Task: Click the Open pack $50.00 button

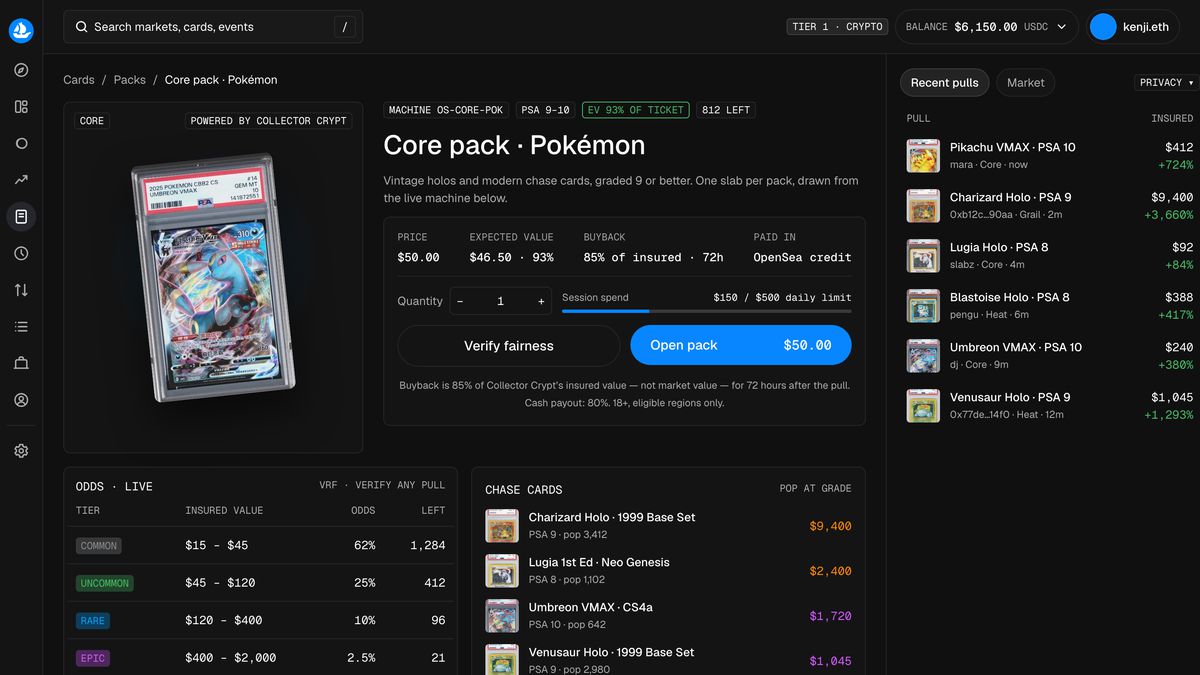Action: (741, 345)
